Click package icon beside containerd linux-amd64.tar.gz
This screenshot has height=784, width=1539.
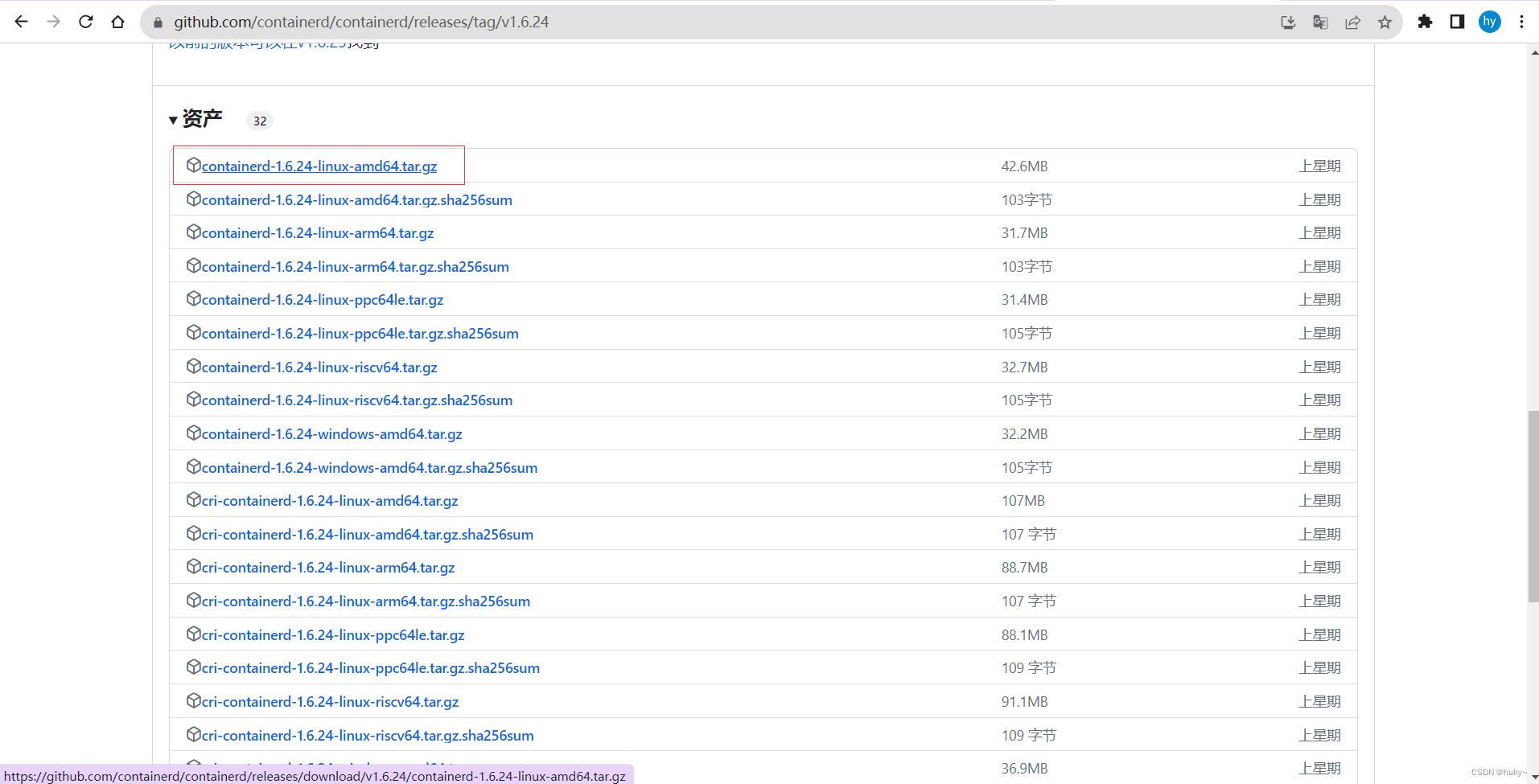(x=193, y=165)
